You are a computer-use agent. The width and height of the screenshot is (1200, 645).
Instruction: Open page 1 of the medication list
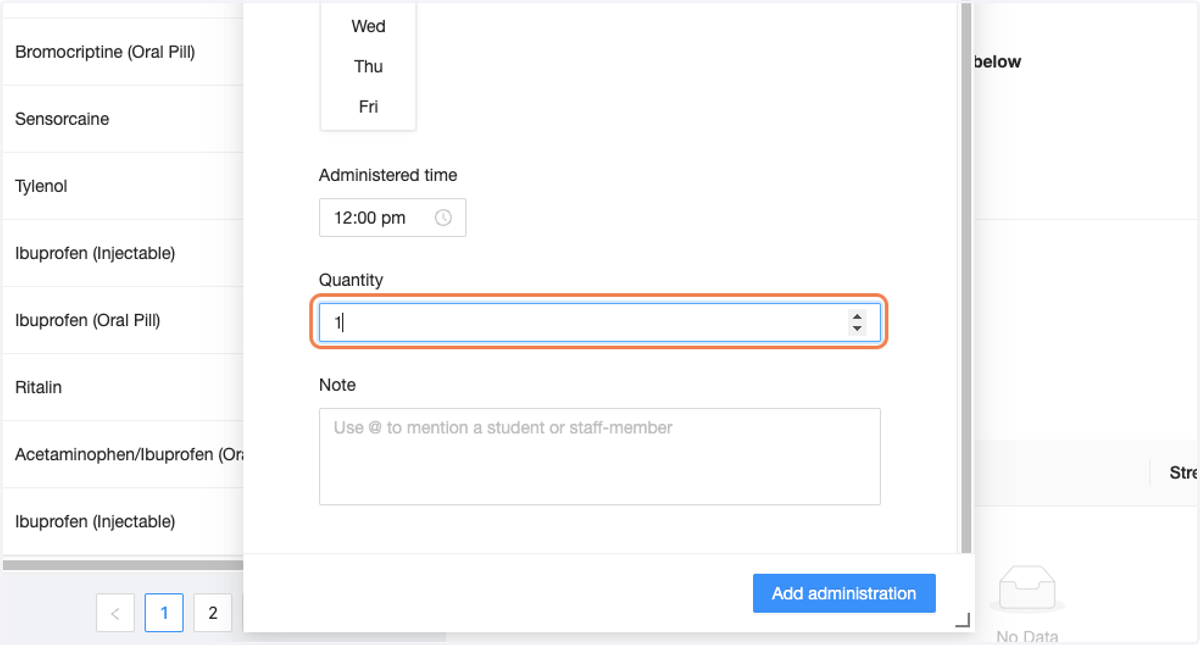[x=164, y=613]
